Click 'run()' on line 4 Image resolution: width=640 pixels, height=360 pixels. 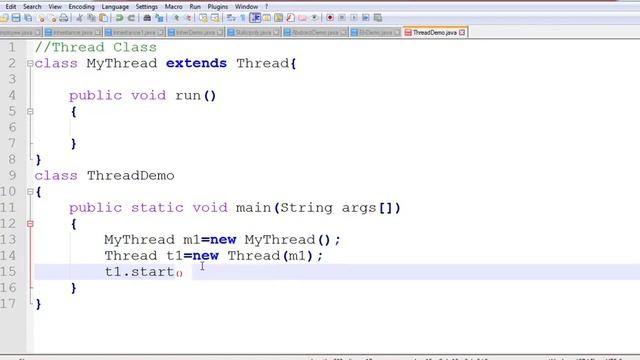point(196,96)
